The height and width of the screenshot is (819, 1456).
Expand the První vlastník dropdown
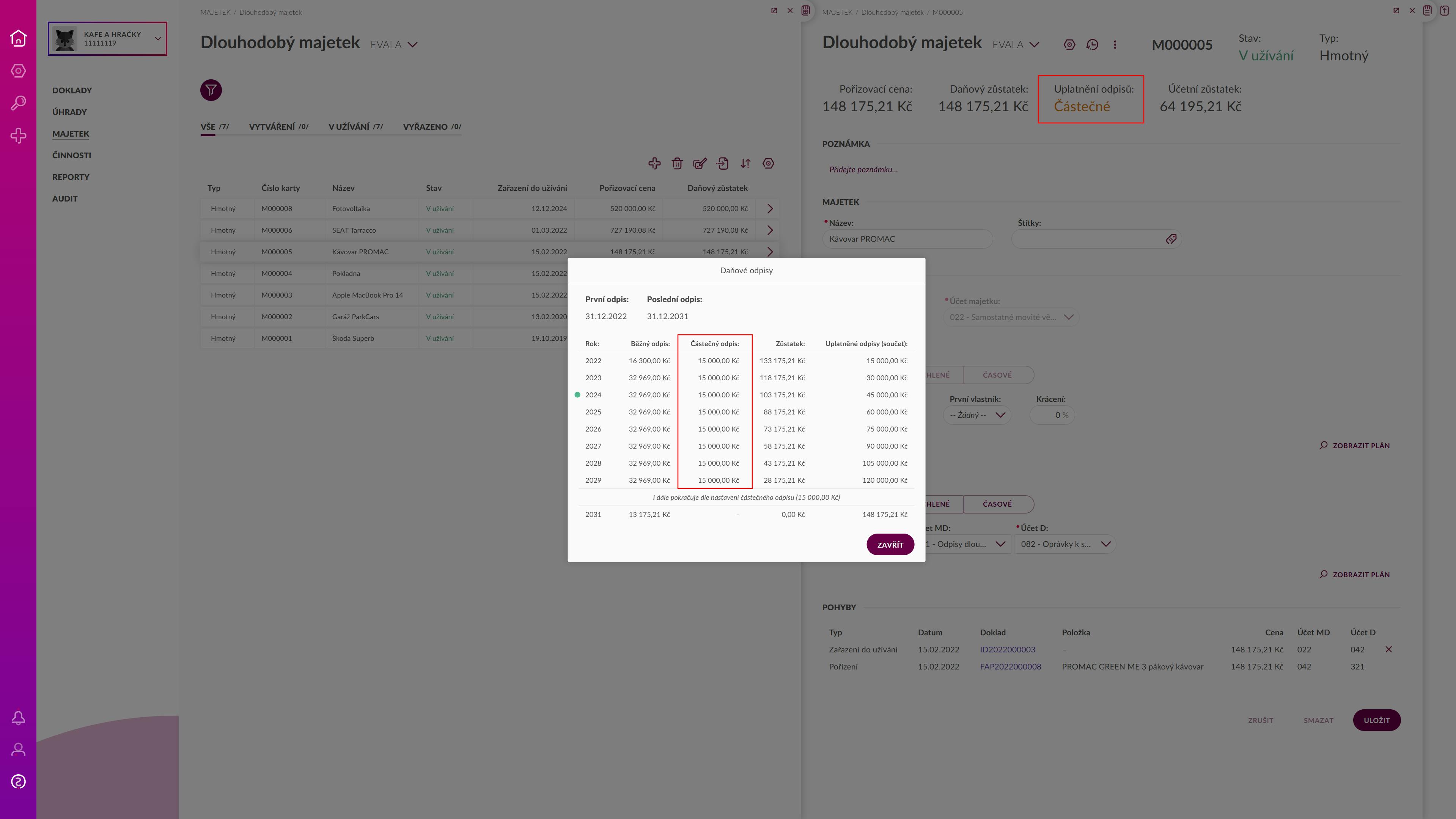pos(977,415)
